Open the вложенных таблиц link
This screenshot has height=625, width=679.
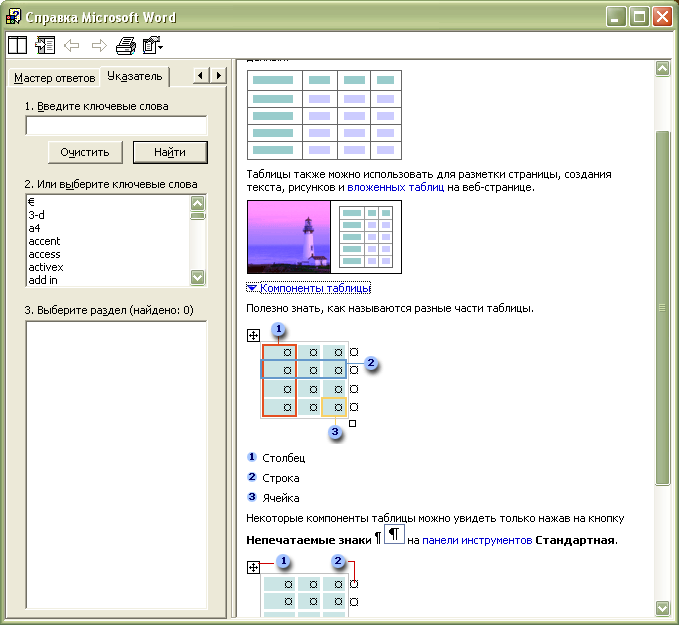[396, 188]
